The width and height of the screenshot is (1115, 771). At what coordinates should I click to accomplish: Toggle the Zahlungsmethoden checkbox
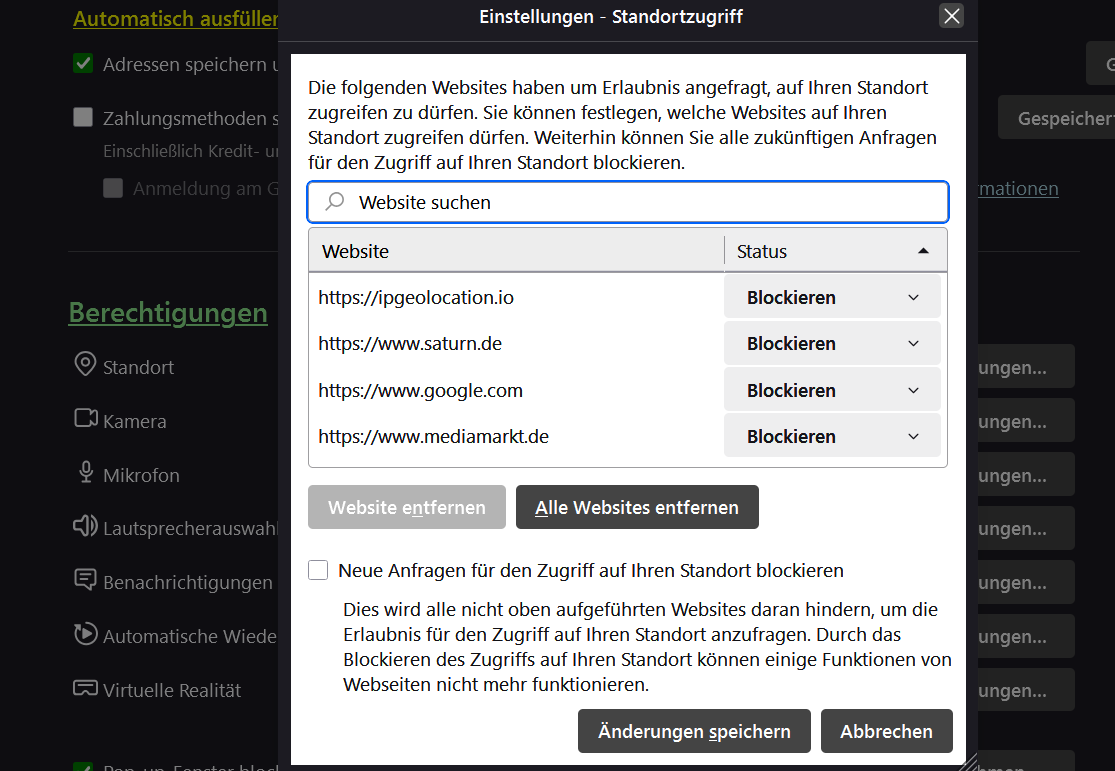point(83,118)
